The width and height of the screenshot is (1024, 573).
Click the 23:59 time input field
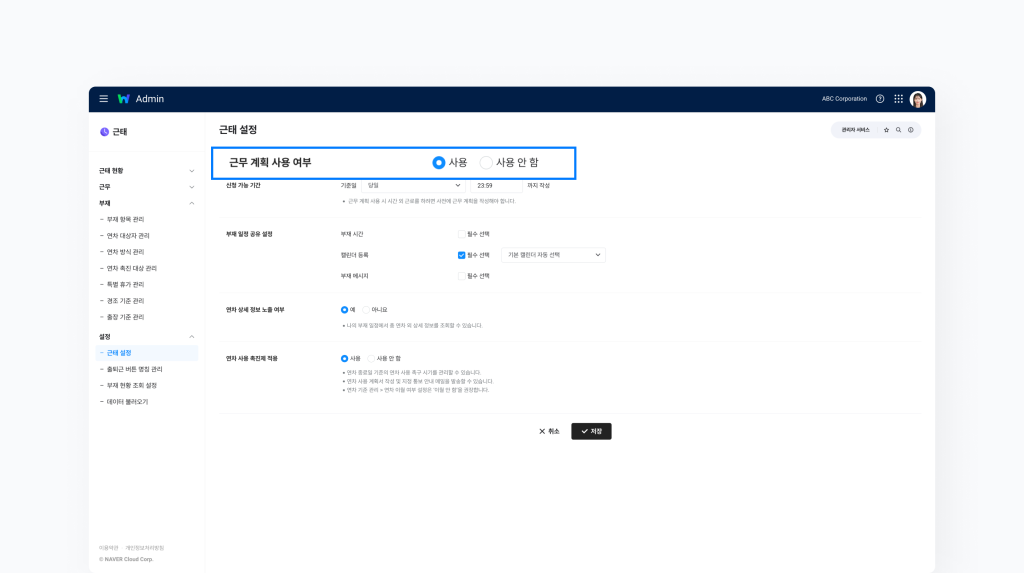click(x=495, y=185)
